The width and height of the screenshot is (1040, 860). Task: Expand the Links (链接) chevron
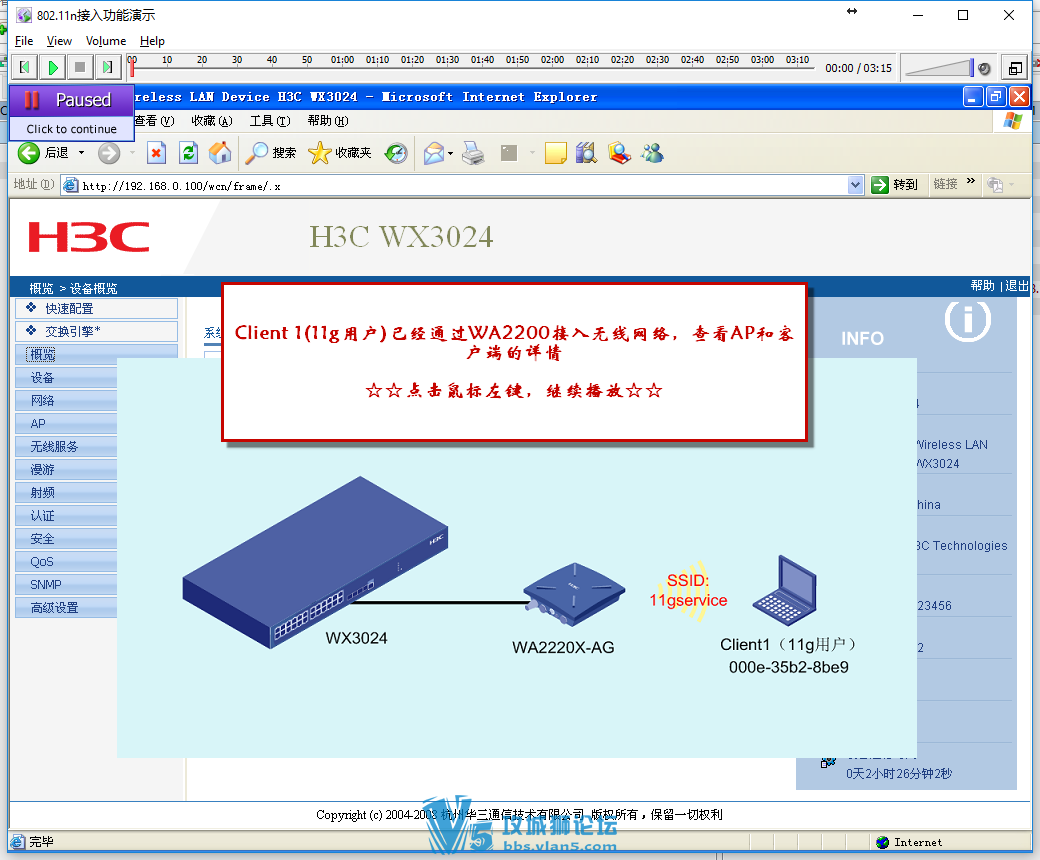pyautogui.click(x=971, y=181)
